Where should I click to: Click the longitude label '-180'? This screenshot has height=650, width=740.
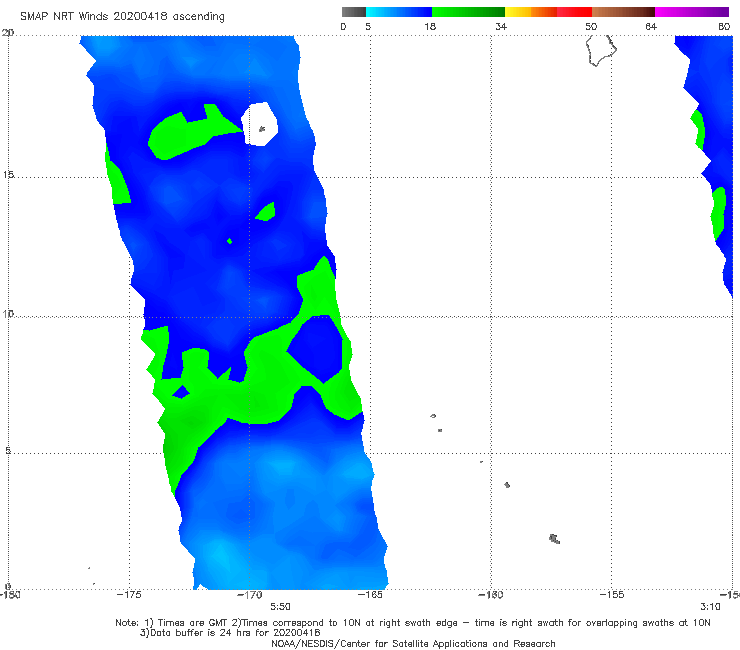(x=9, y=595)
